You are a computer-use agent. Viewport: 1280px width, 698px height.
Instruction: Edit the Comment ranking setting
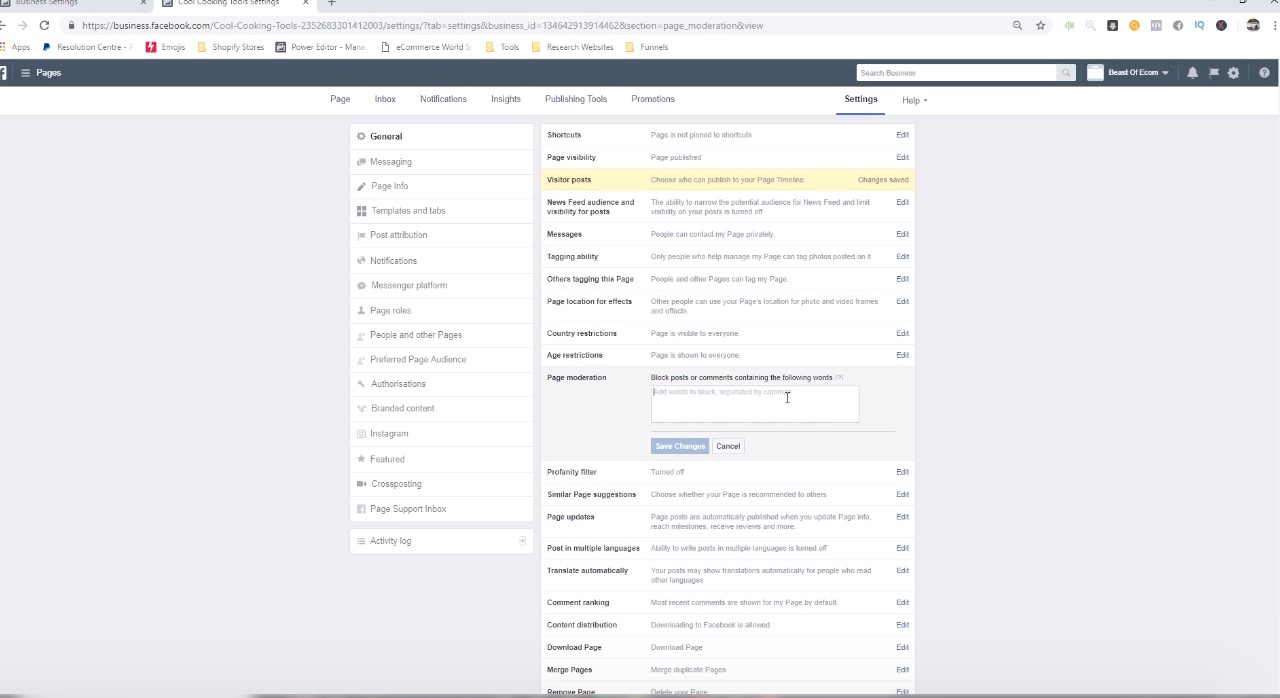click(902, 603)
